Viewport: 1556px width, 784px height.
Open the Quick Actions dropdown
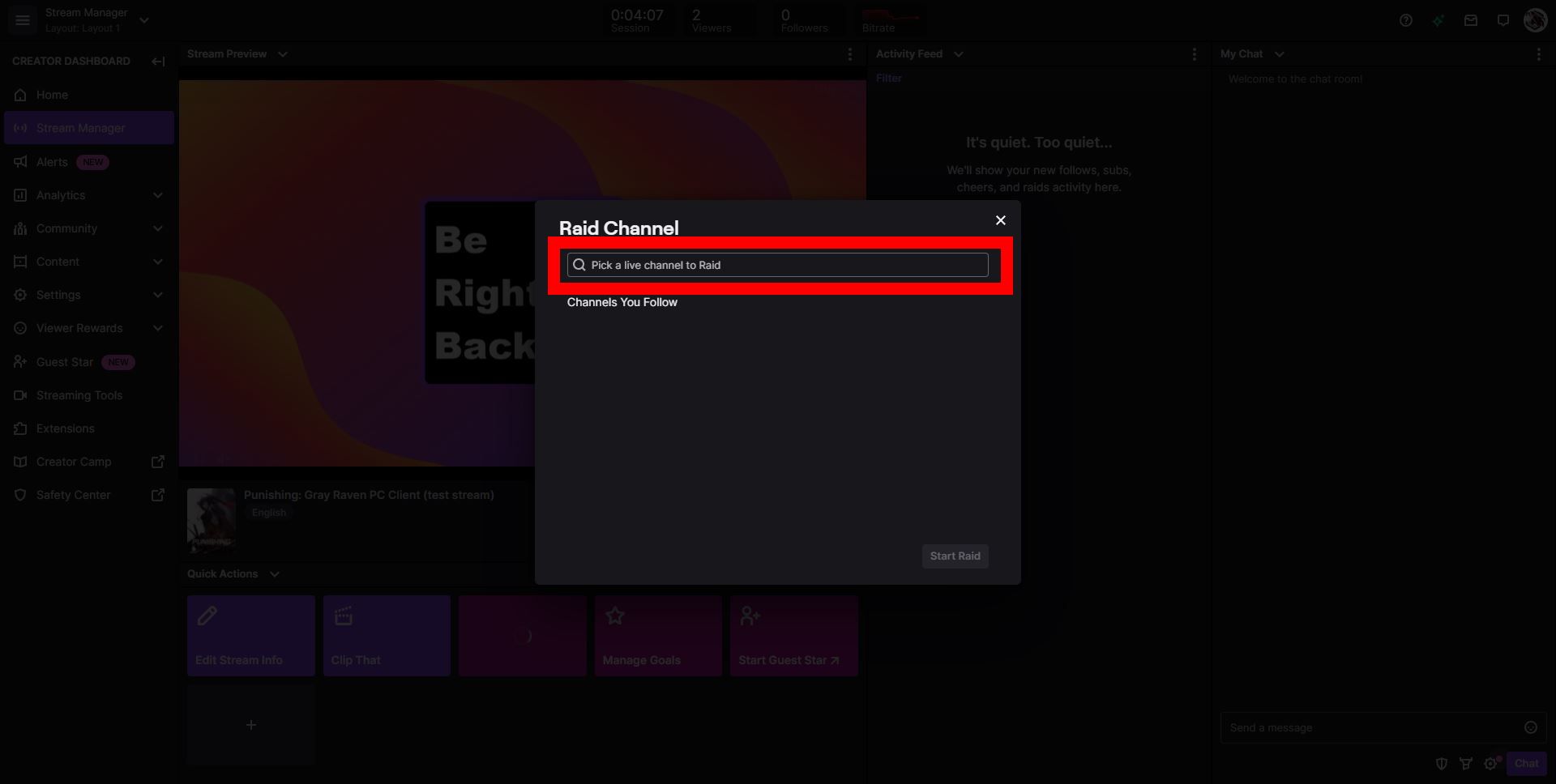click(274, 573)
